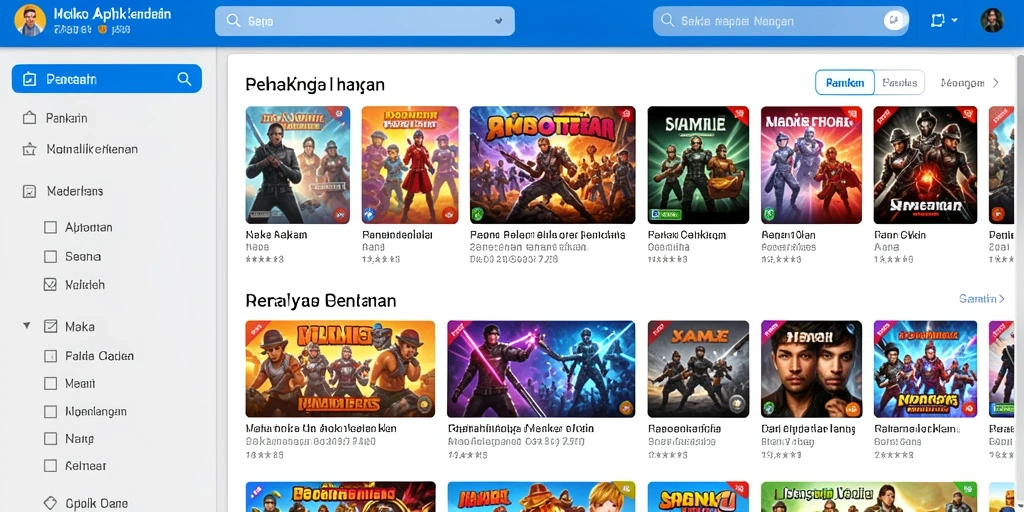Image resolution: width=1024 pixels, height=512 pixels.
Task: Open the Renam 10ian game thumbnail
Action: click(x=812, y=165)
